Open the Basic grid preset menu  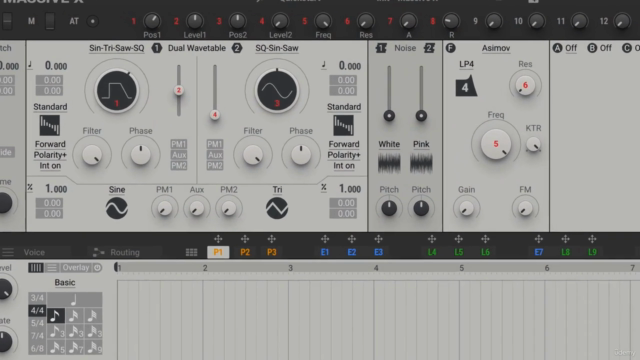click(x=65, y=282)
